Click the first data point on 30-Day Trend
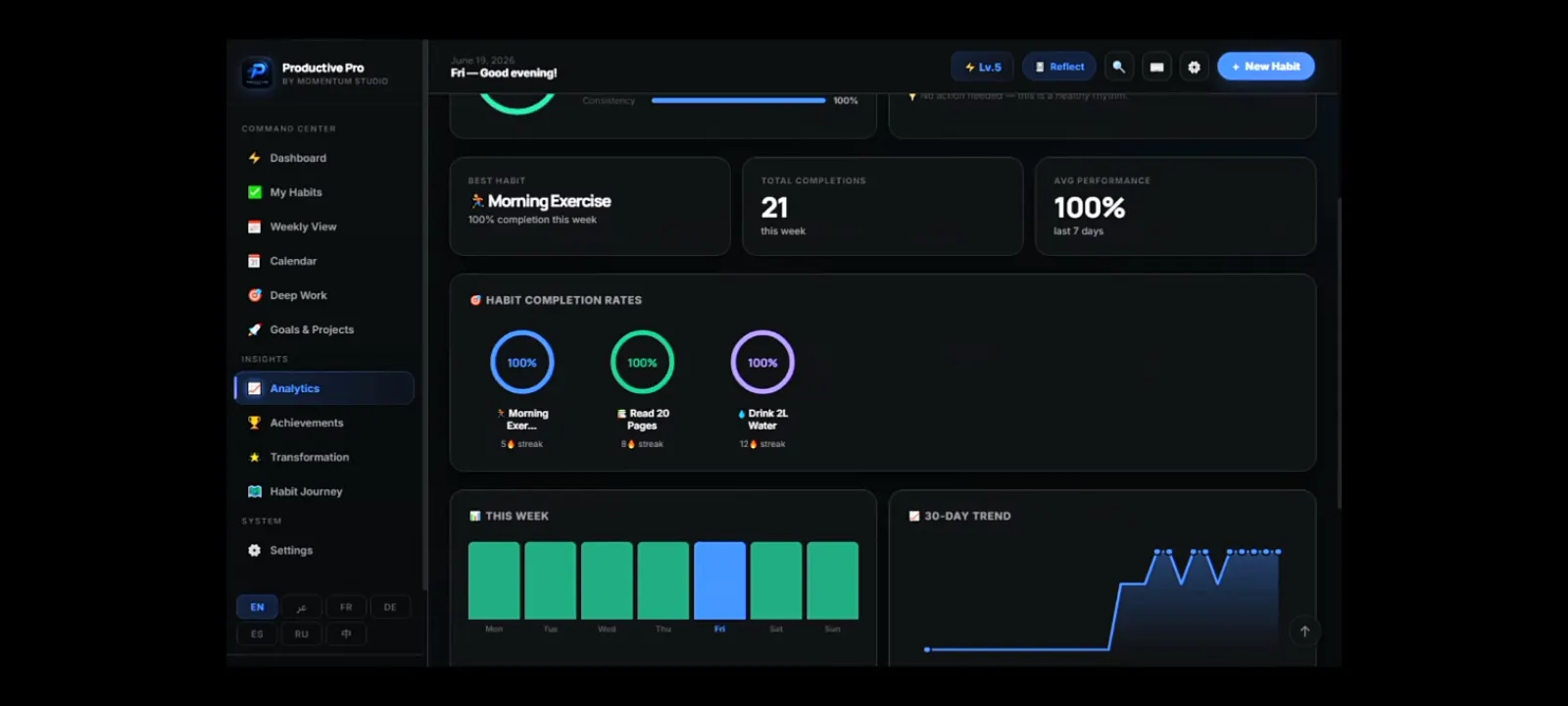This screenshot has width=1568, height=706. 927,649
